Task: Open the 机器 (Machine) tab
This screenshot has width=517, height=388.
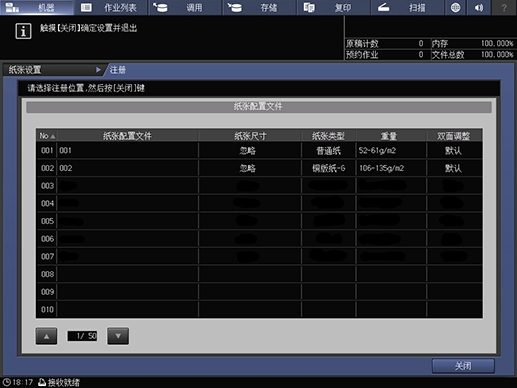Action: point(37,7)
